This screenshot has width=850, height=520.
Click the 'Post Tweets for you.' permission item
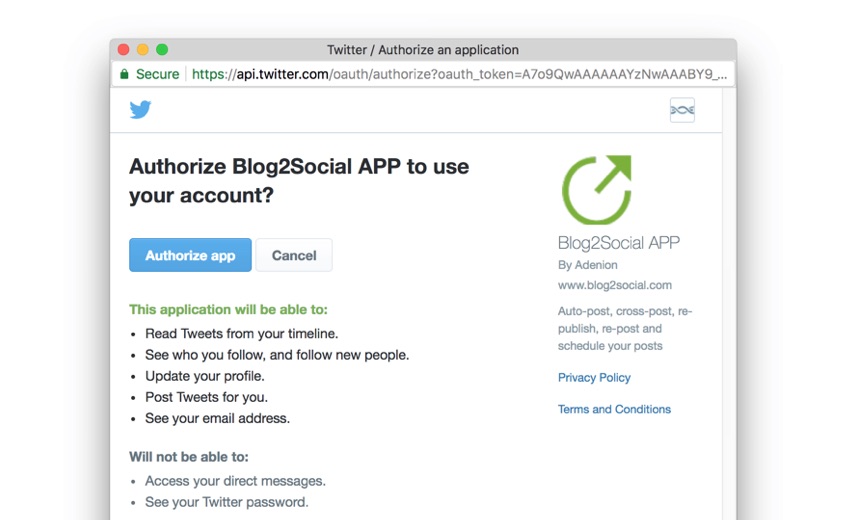click(206, 397)
